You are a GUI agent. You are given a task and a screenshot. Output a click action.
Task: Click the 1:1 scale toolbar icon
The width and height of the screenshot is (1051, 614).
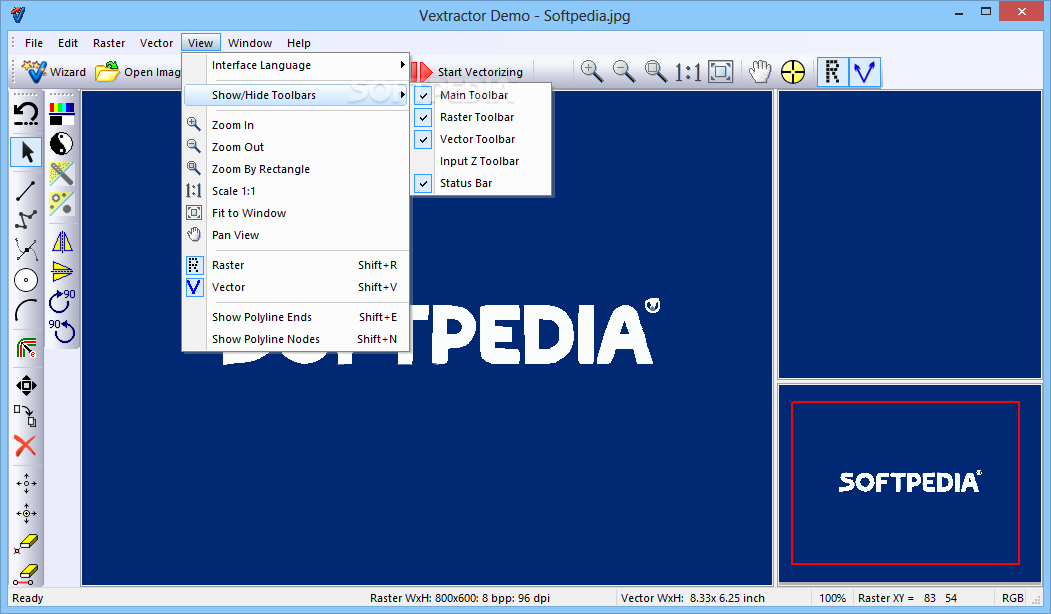[x=688, y=72]
